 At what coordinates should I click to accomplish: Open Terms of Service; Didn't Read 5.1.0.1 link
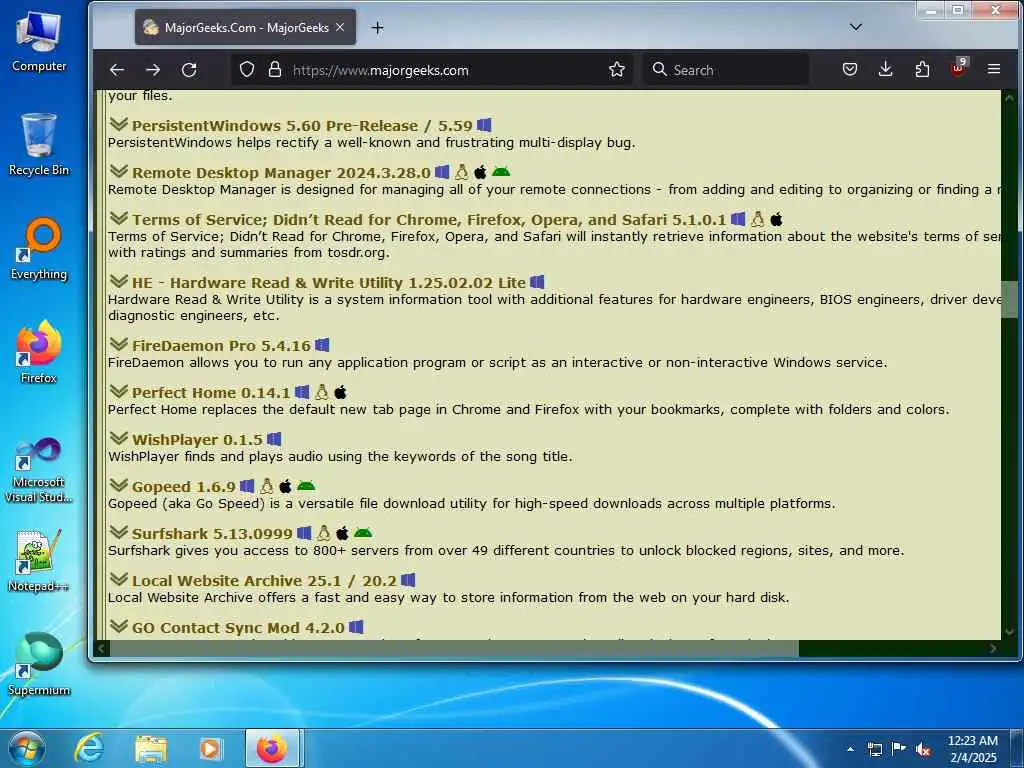click(x=429, y=219)
